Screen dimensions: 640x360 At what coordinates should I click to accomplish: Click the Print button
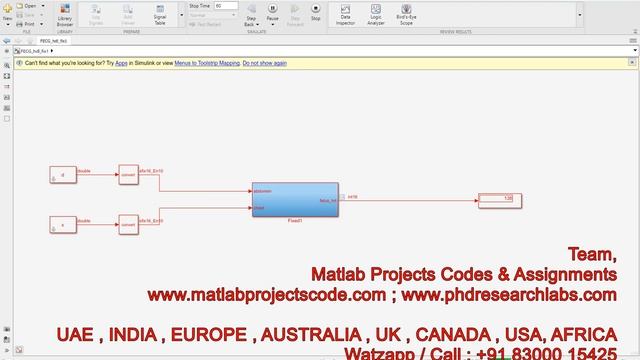pyautogui.click(x=26, y=24)
